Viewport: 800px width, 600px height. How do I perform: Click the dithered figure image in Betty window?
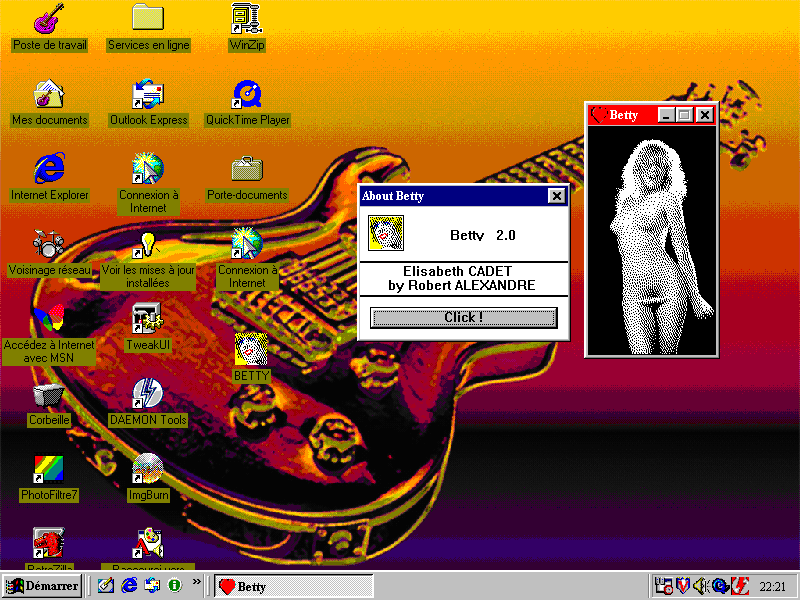652,240
